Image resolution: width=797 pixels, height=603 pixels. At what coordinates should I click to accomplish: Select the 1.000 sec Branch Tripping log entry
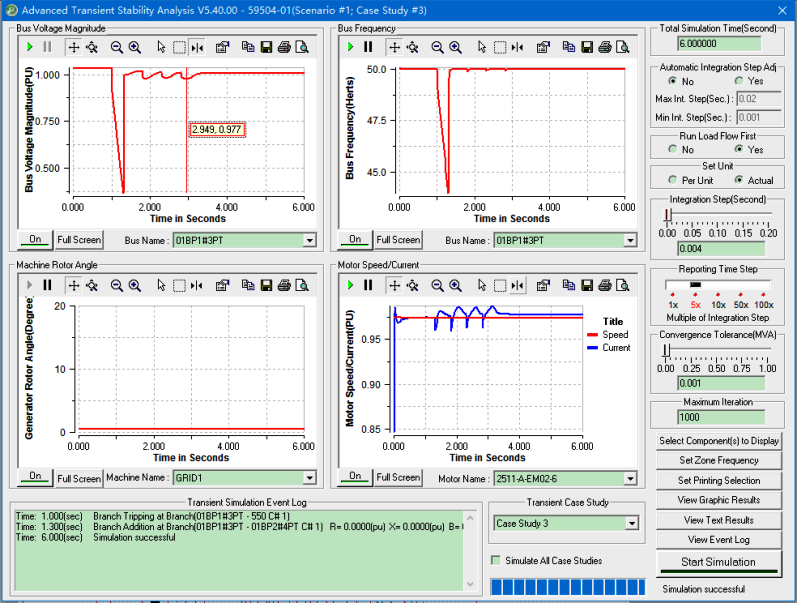click(x=152, y=516)
